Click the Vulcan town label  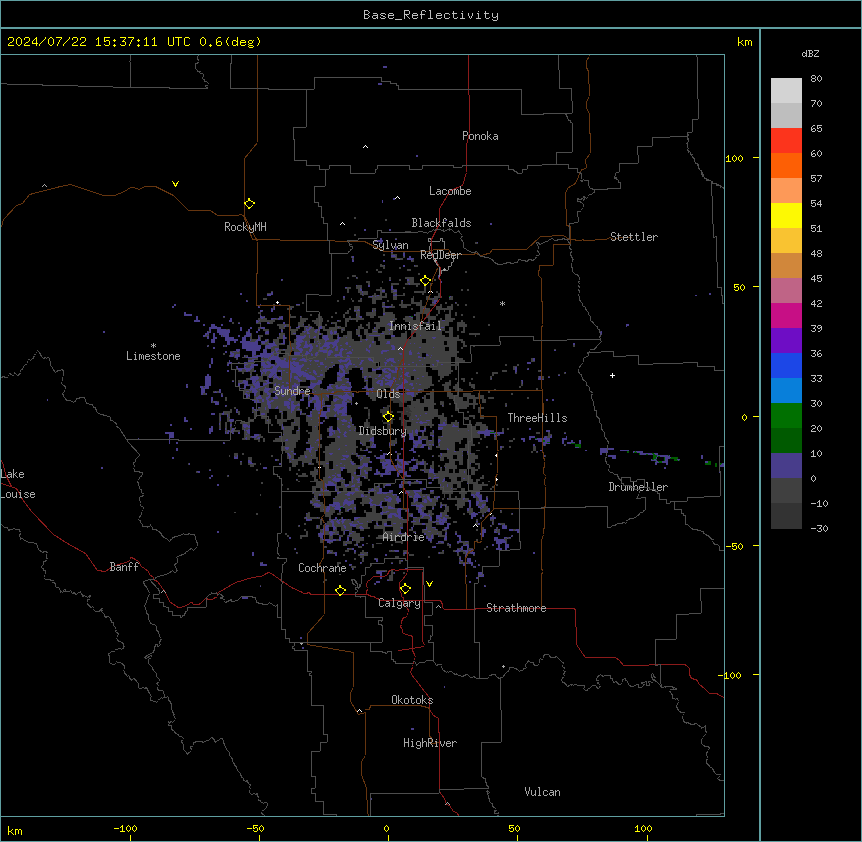pyautogui.click(x=542, y=792)
